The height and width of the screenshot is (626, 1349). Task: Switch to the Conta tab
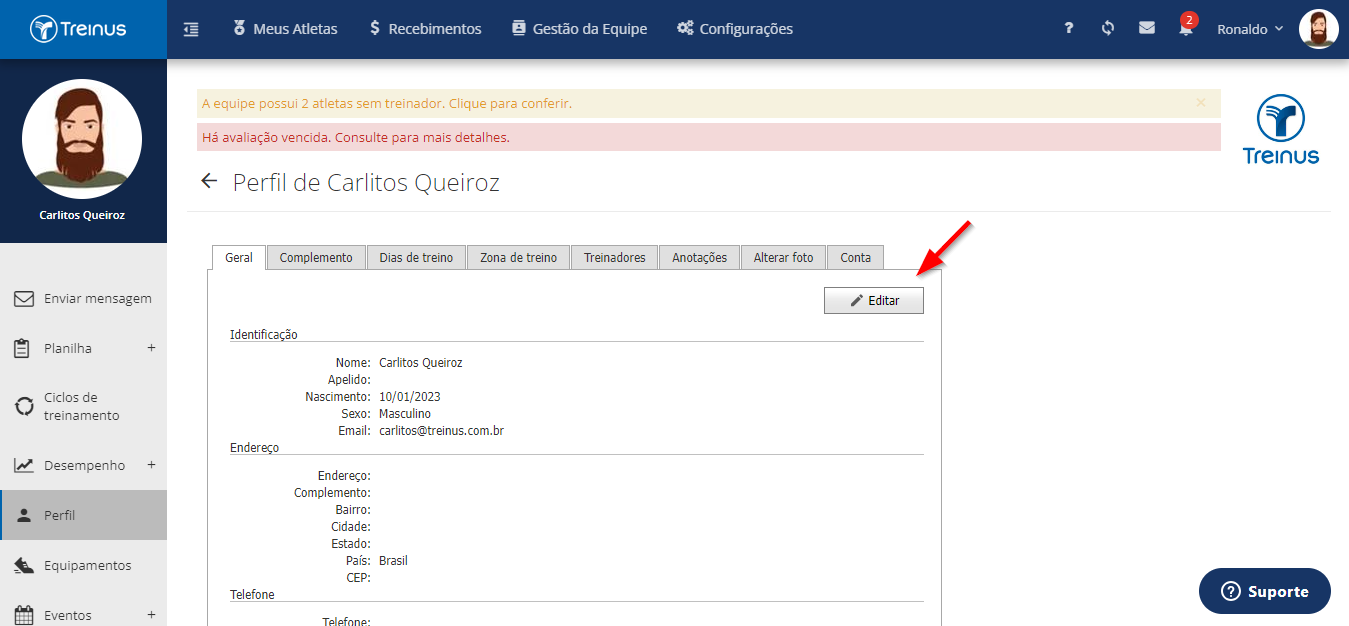pyautogui.click(x=856, y=257)
